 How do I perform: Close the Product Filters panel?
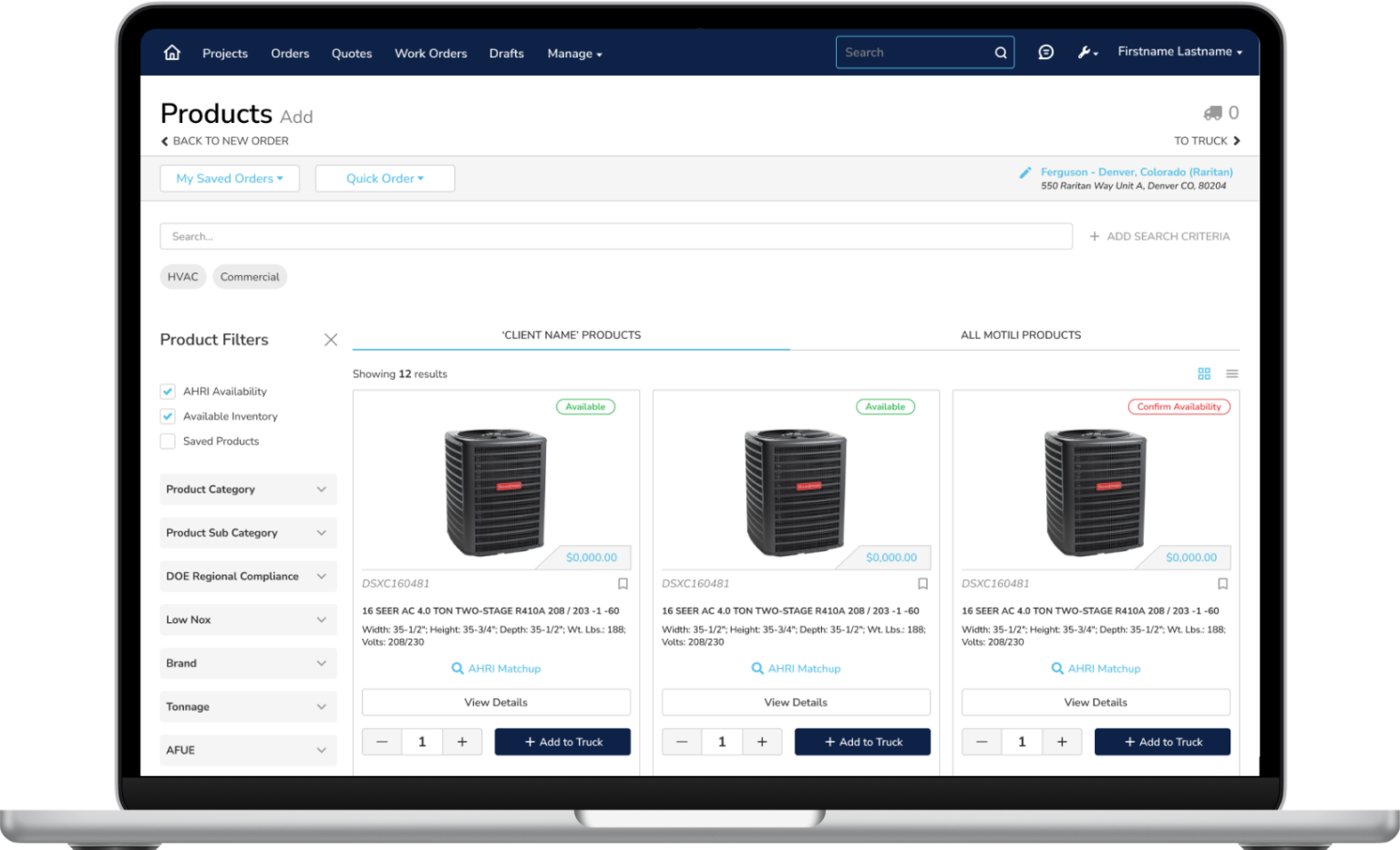click(x=331, y=340)
